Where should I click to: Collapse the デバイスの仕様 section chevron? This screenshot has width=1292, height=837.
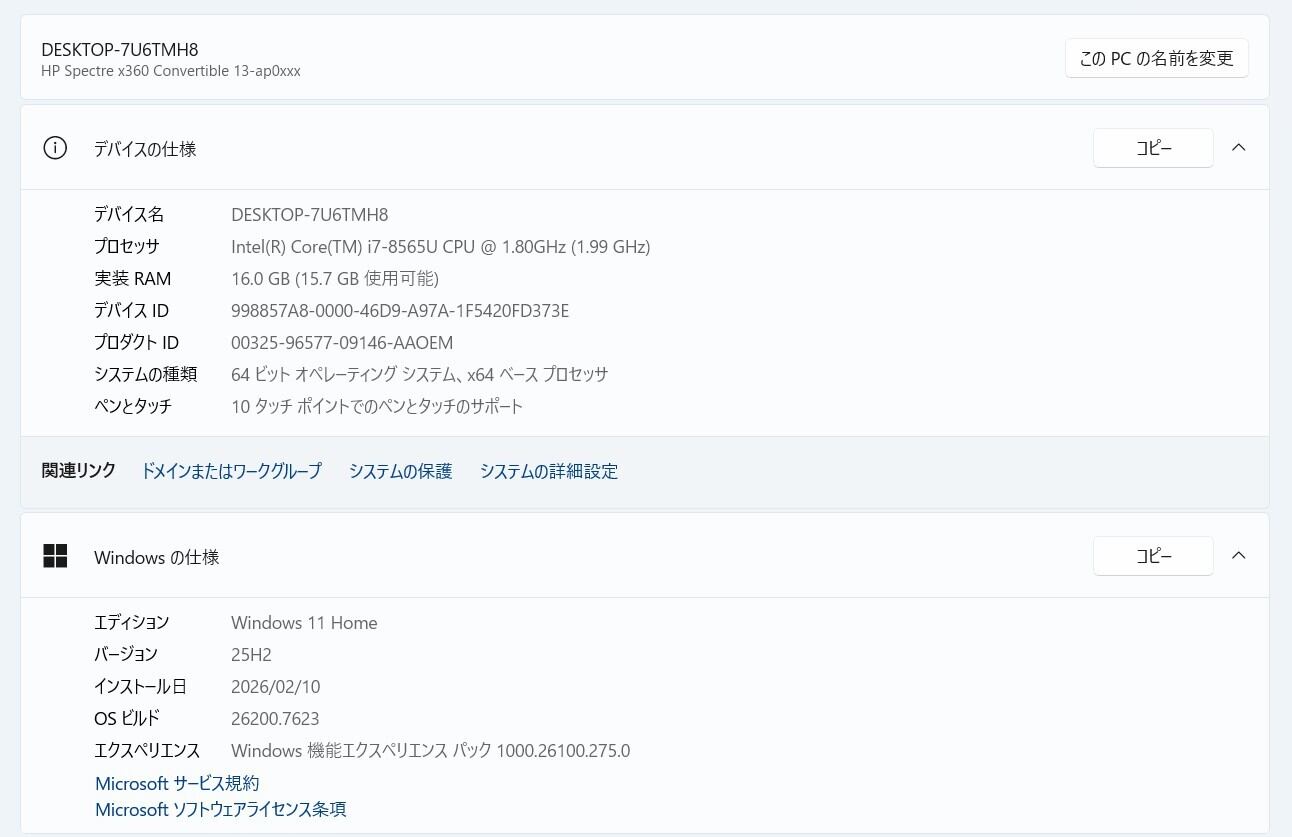click(x=1238, y=148)
